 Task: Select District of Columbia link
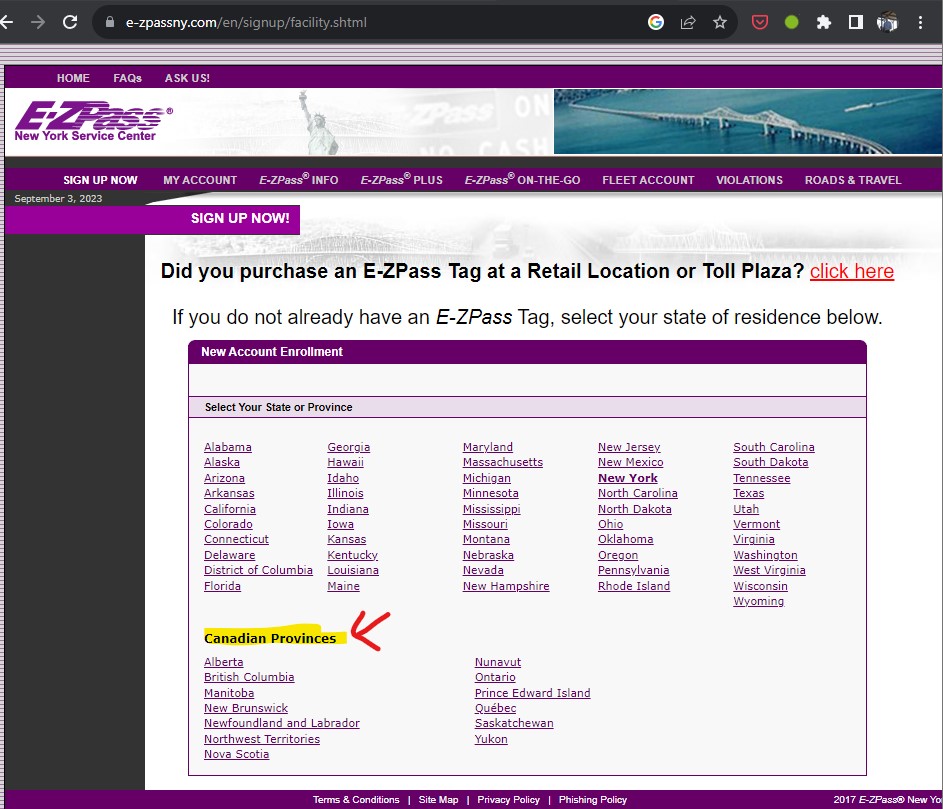(x=259, y=570)
